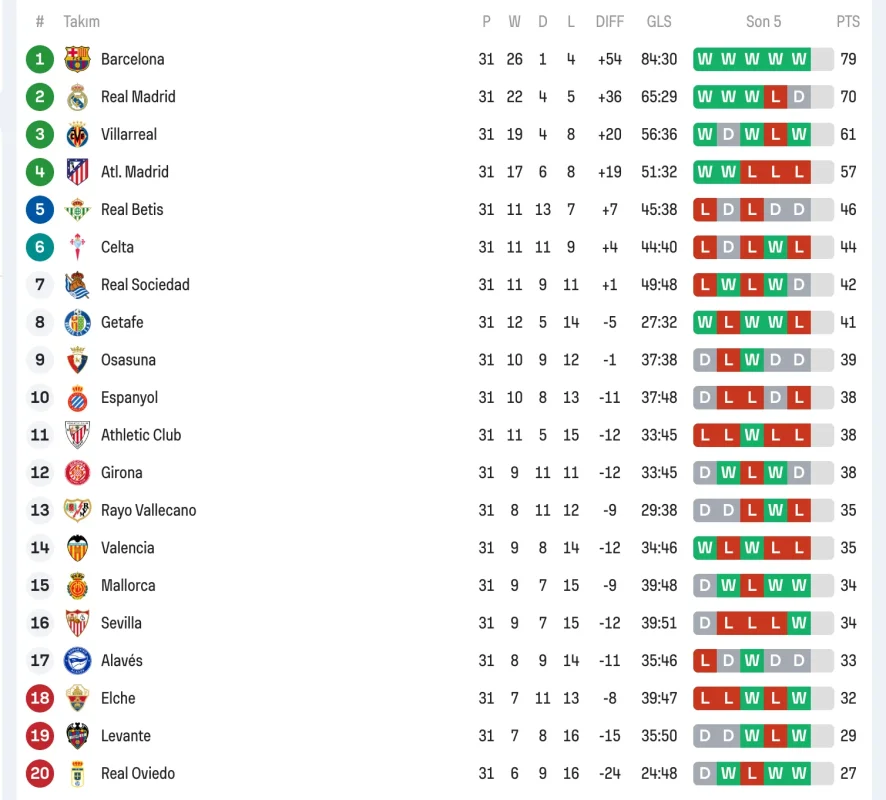Image resolution: width=886 pixels, height=800 pixels.
Task: Click the Athletic Club crest icon
Action: click(x=77, y=435)
